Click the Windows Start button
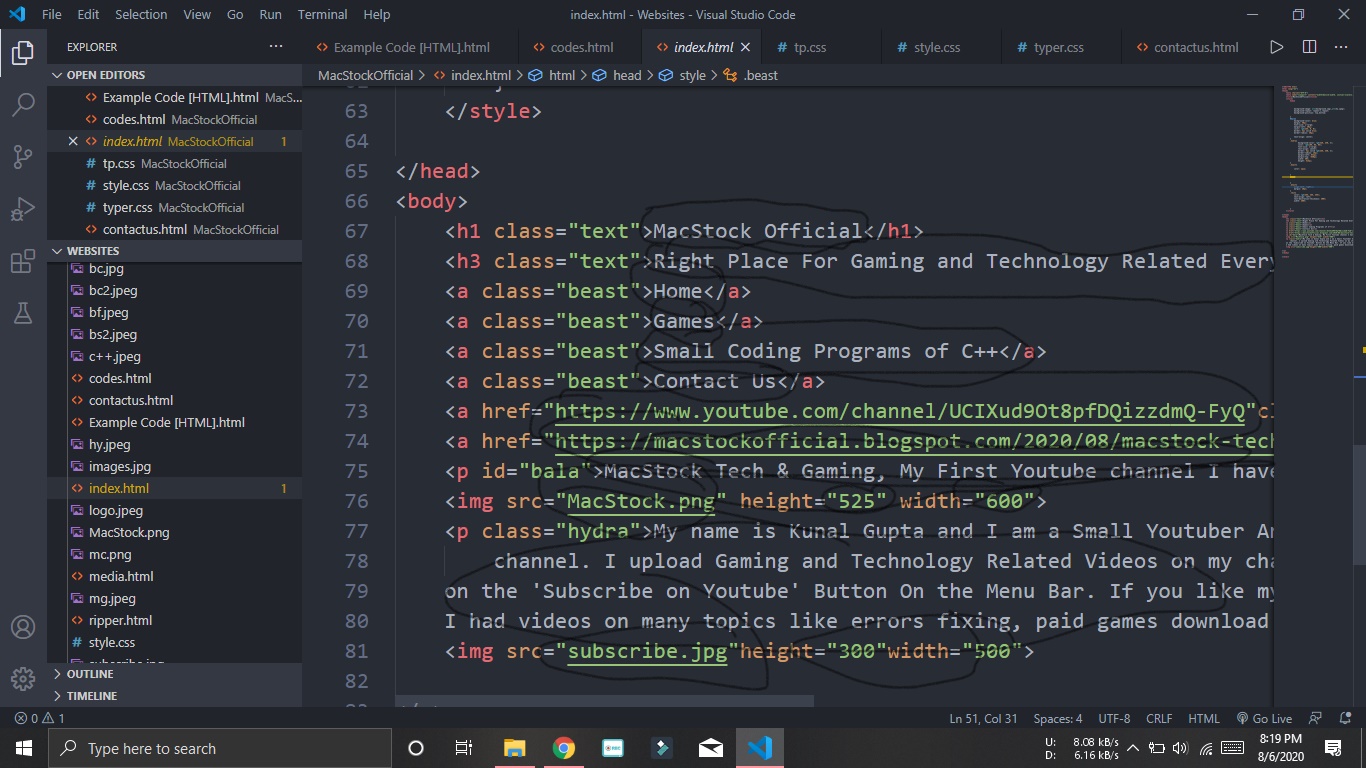Image resolution: width=1366 pixels, height=768 pixels. point(23,748)
